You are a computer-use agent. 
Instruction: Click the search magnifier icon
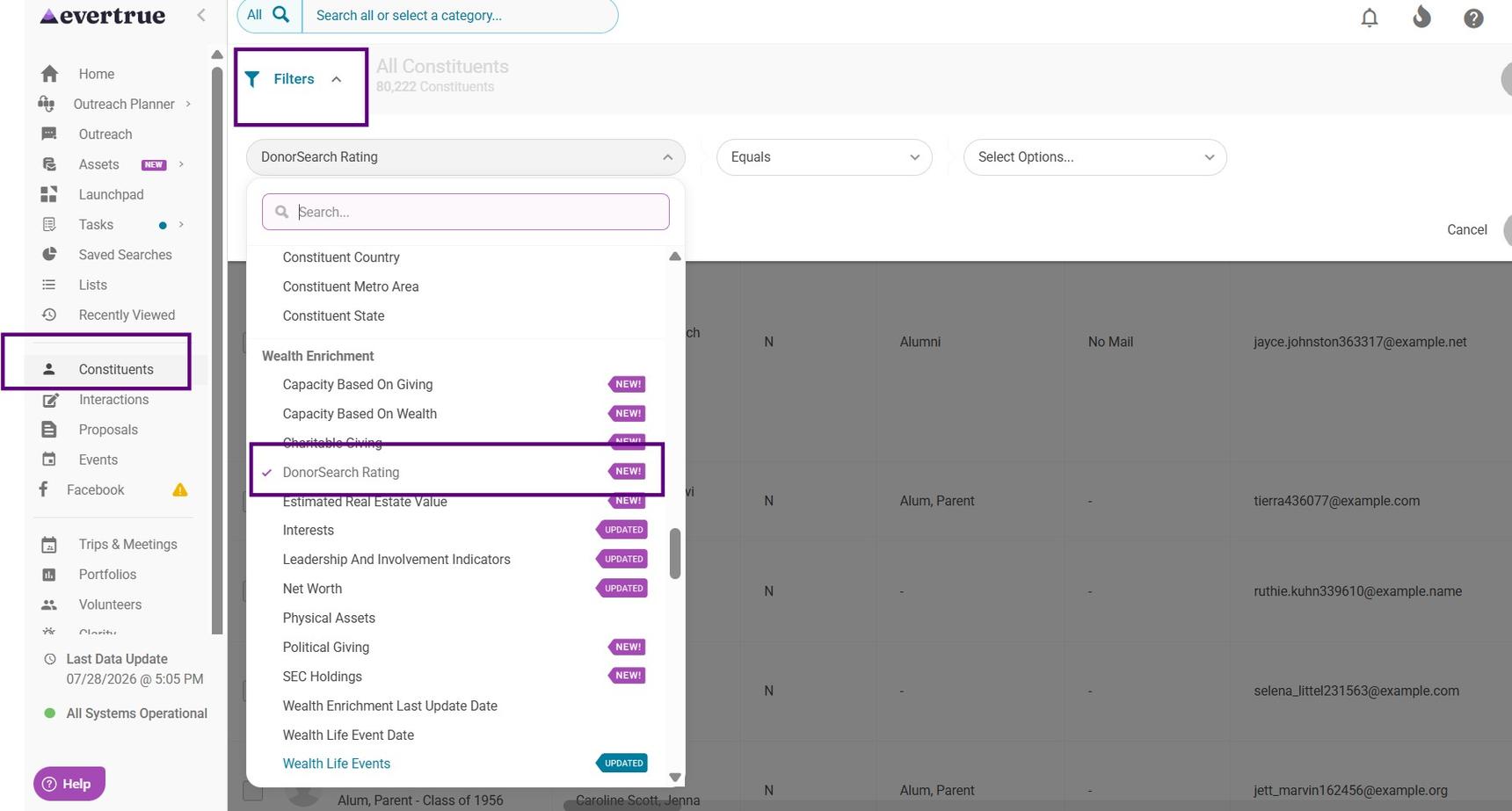pos(281,15)
